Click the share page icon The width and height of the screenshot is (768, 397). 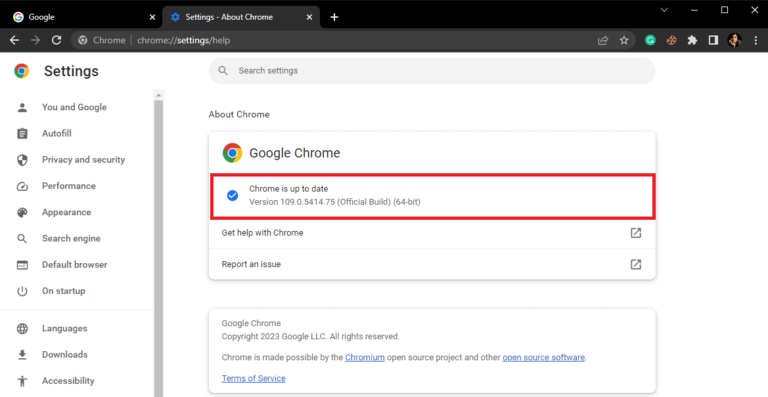(x=603, y=41)
